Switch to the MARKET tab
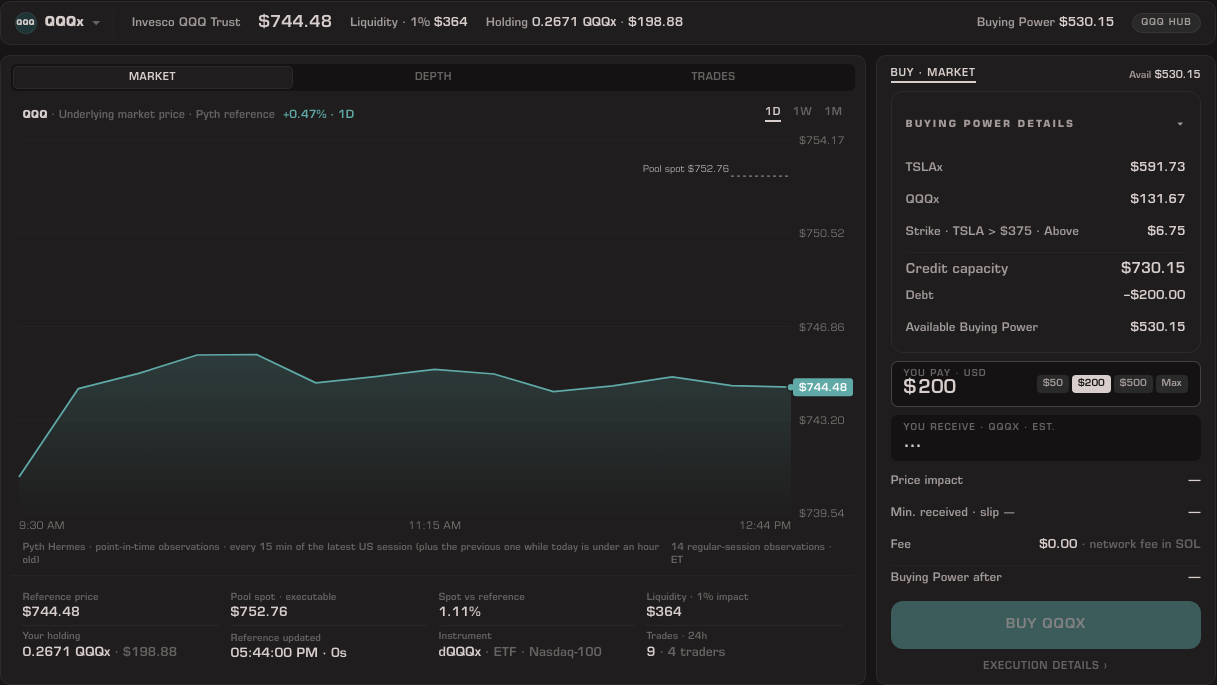This screenshot has height=685, width=1217. [152, 77]
